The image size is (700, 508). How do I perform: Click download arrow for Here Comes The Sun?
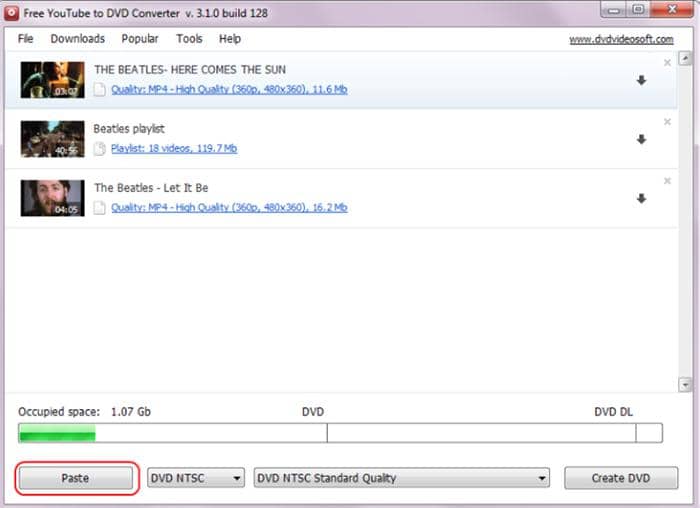point(642,80)
